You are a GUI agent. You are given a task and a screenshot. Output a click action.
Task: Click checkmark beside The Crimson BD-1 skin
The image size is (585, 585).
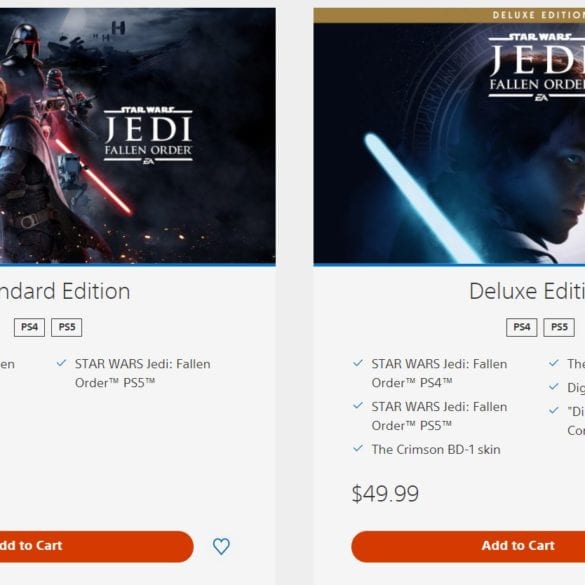[358, 448]
